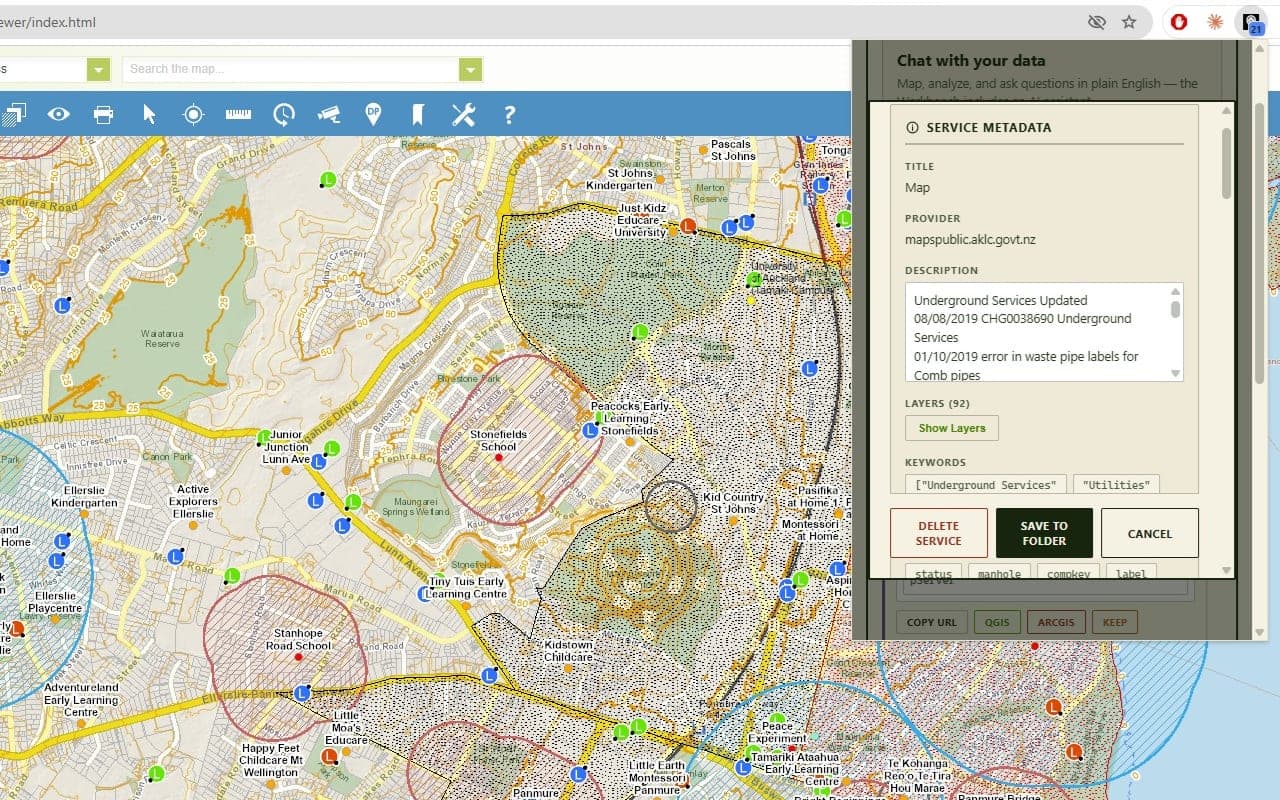This screenshot has width=1280, height=800.
Task: Cancel the service metadata dialog
Action: [x=1150, y=533]
